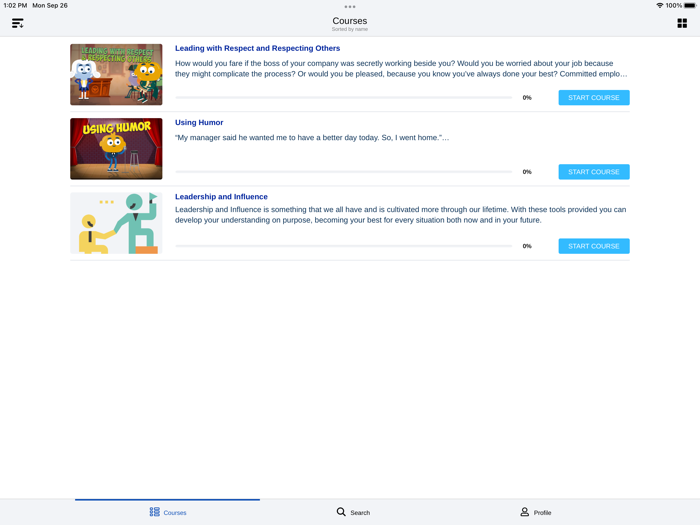
Task: Tap the 0% label for Using Humor
Action: coord(527,172)
